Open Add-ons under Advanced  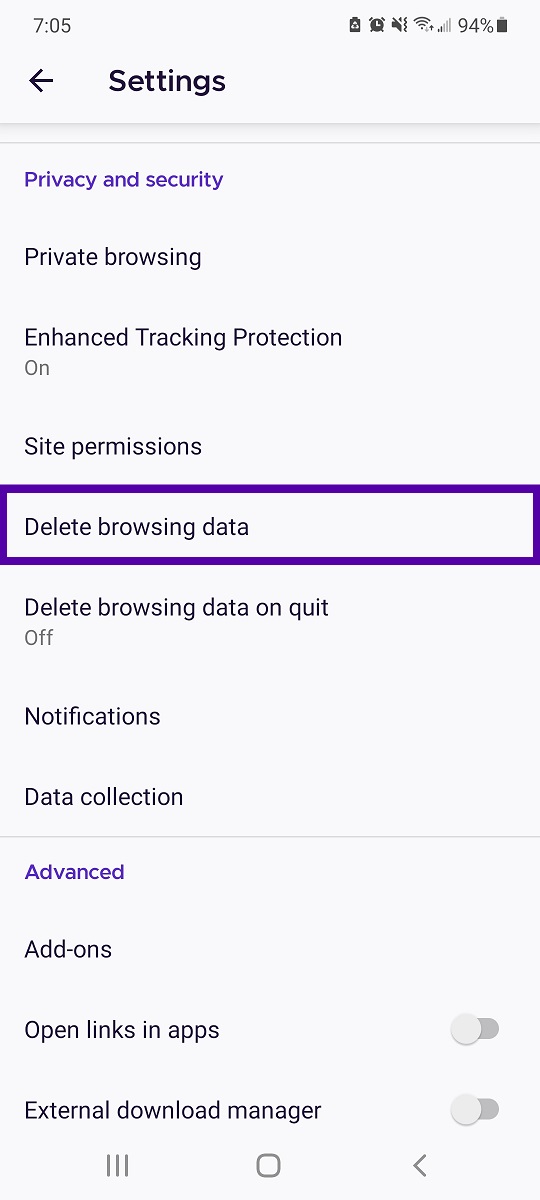tap(270, 949)
